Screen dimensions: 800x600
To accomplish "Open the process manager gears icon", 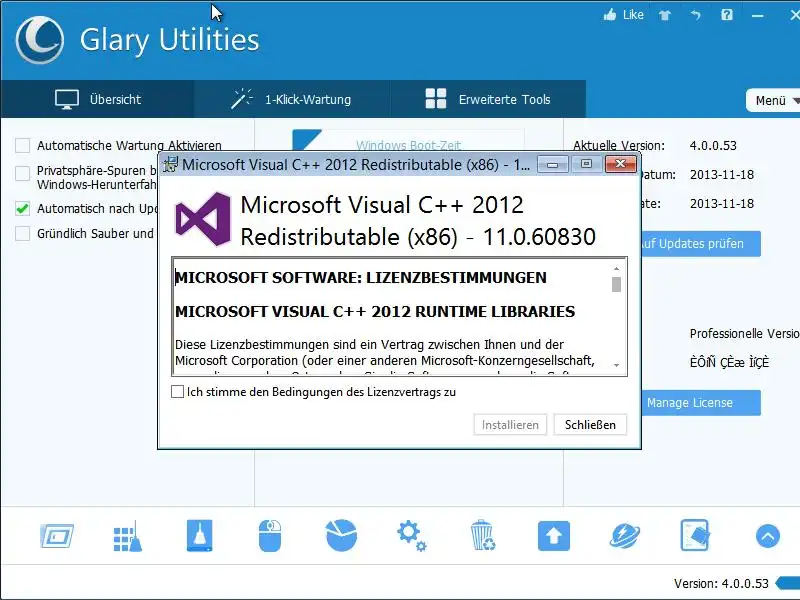I will point(412,536).
